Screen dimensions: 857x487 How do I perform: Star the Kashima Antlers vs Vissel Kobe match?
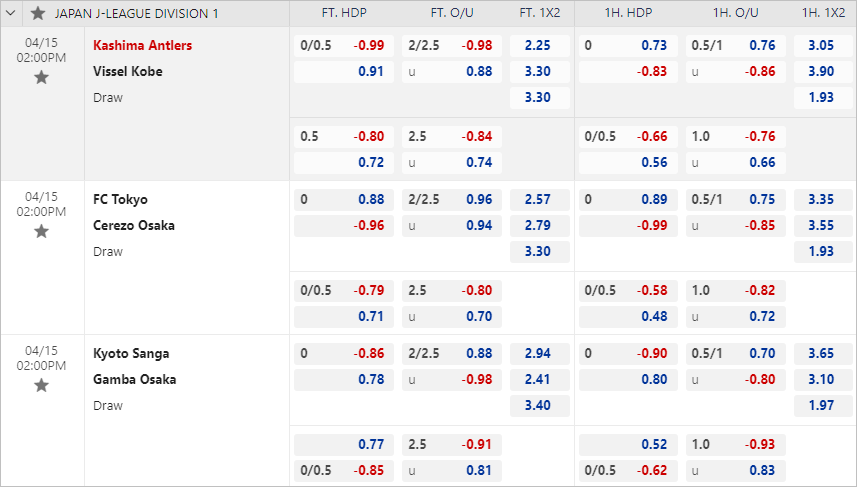(42, 78)
